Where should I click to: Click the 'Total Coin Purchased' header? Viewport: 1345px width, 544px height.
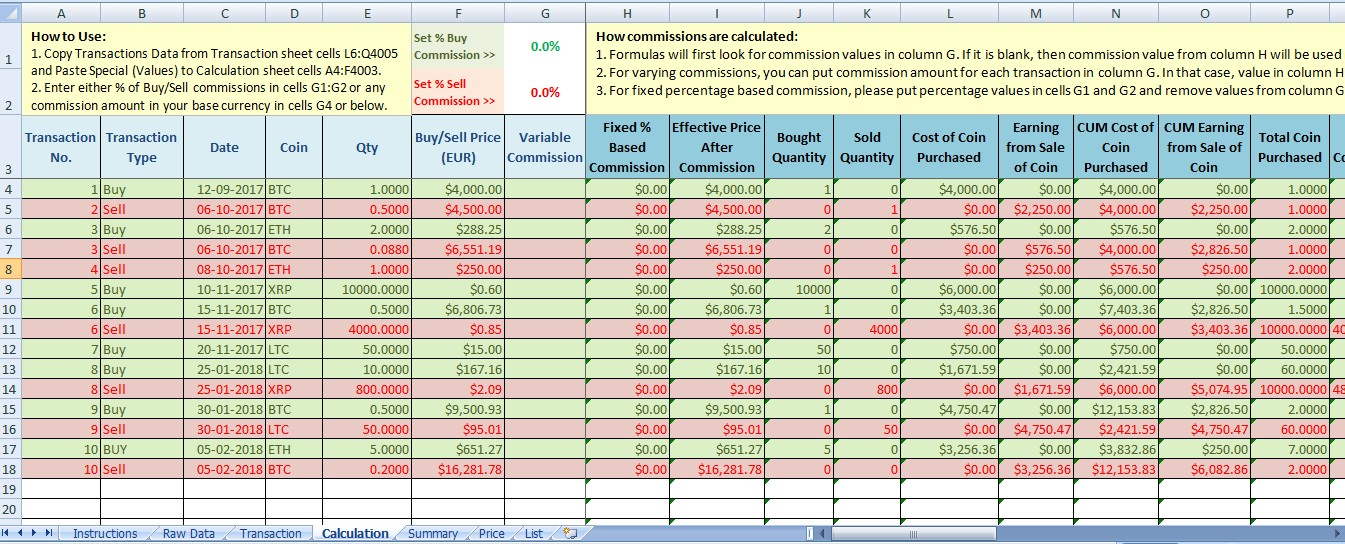[1290, 147]
